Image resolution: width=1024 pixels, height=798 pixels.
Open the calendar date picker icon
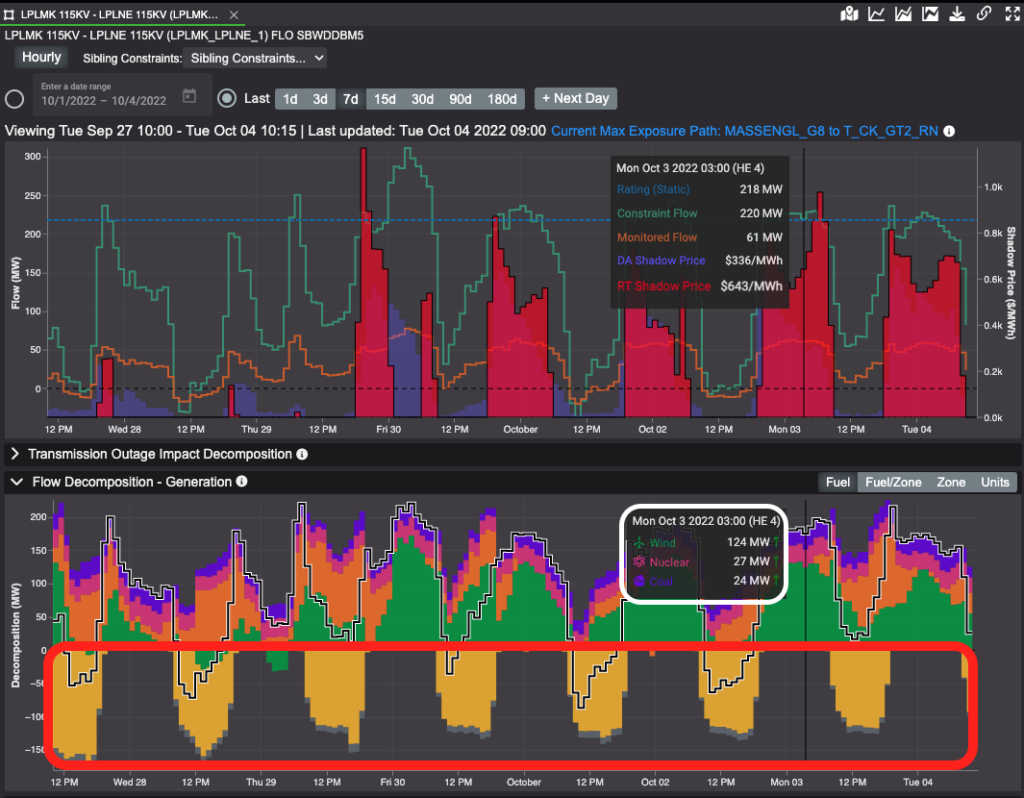[189, 97]
